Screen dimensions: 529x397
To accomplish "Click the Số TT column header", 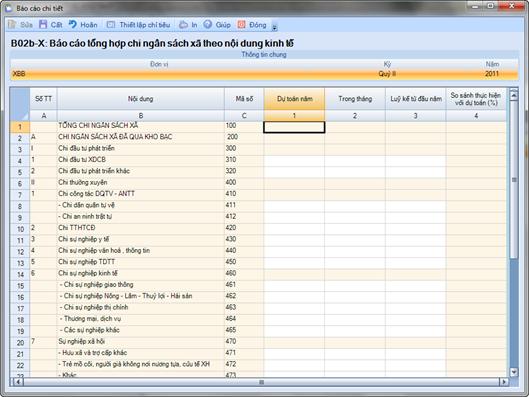I will click(x=44, y=99).
